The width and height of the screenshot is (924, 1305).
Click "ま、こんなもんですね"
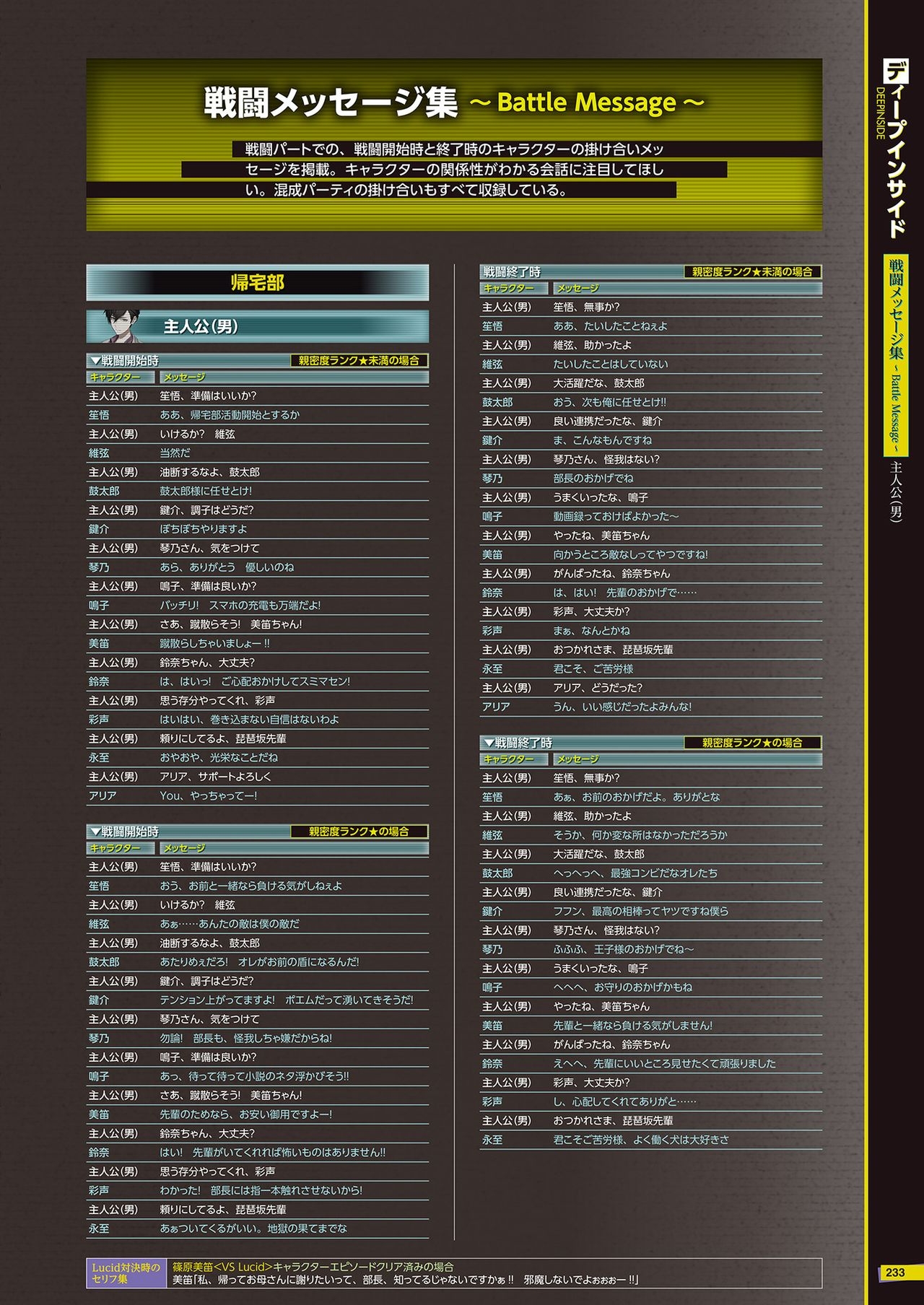(603, 440)
